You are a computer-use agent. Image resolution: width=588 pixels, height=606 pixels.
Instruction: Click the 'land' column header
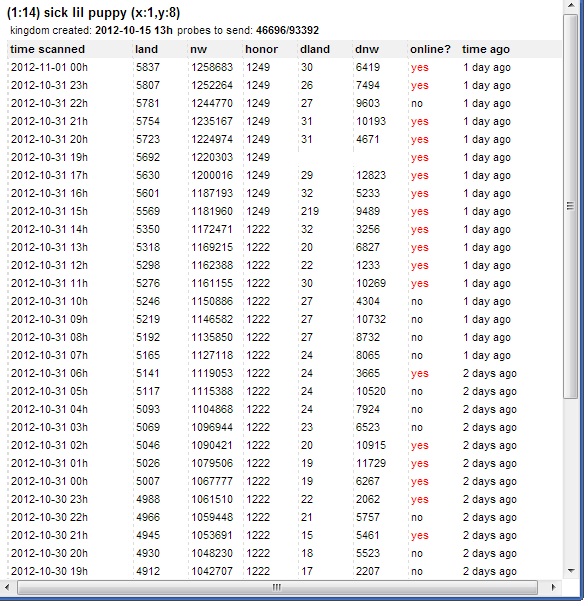146,49
